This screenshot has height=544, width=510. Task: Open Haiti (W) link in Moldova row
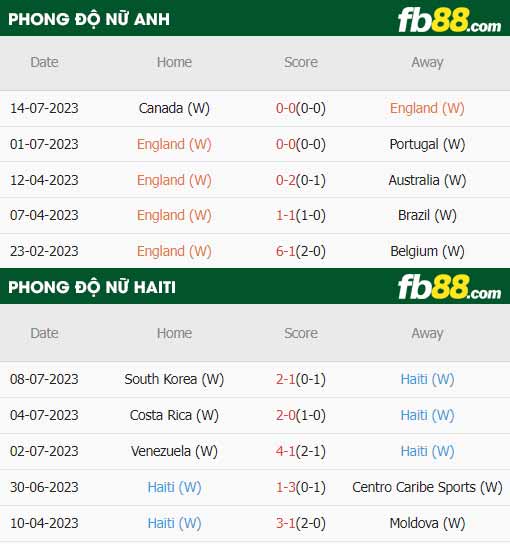(174, 523)
